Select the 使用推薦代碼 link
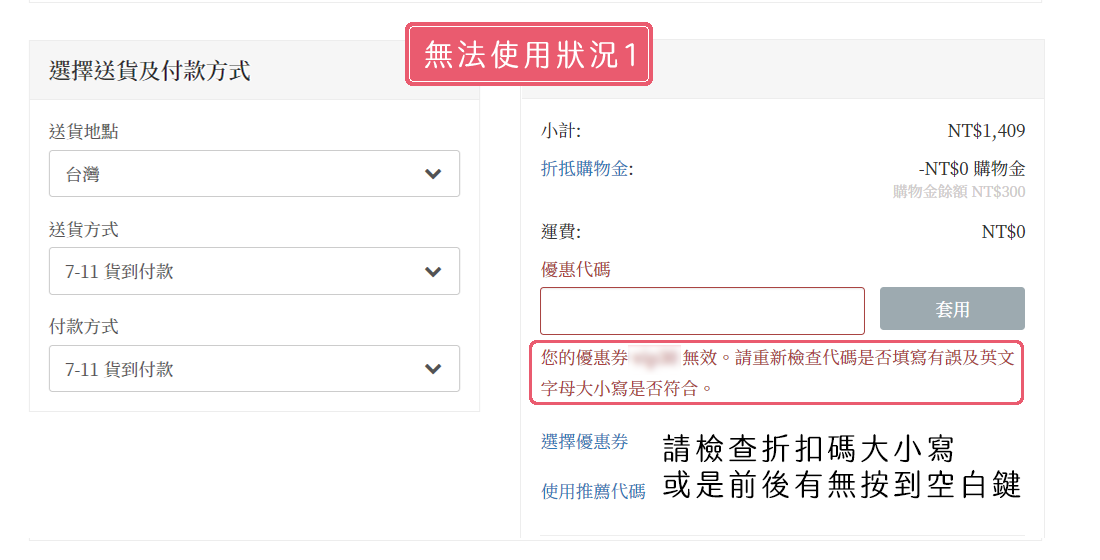1100x560 pixels. 593,491
